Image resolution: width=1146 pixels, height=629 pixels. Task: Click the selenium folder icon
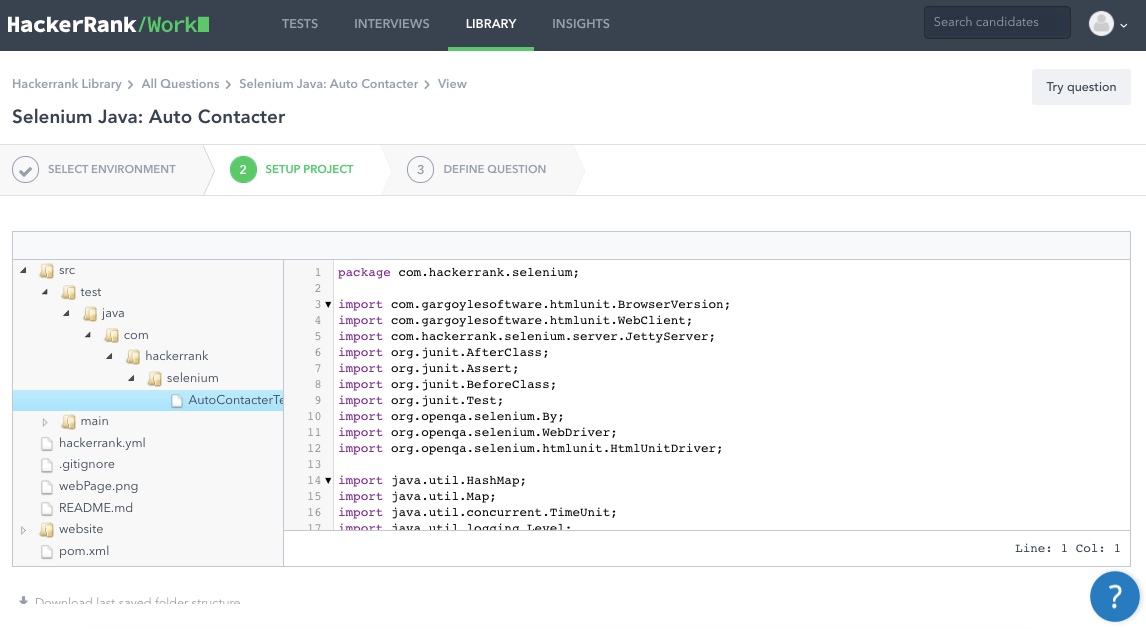(154, 378)
